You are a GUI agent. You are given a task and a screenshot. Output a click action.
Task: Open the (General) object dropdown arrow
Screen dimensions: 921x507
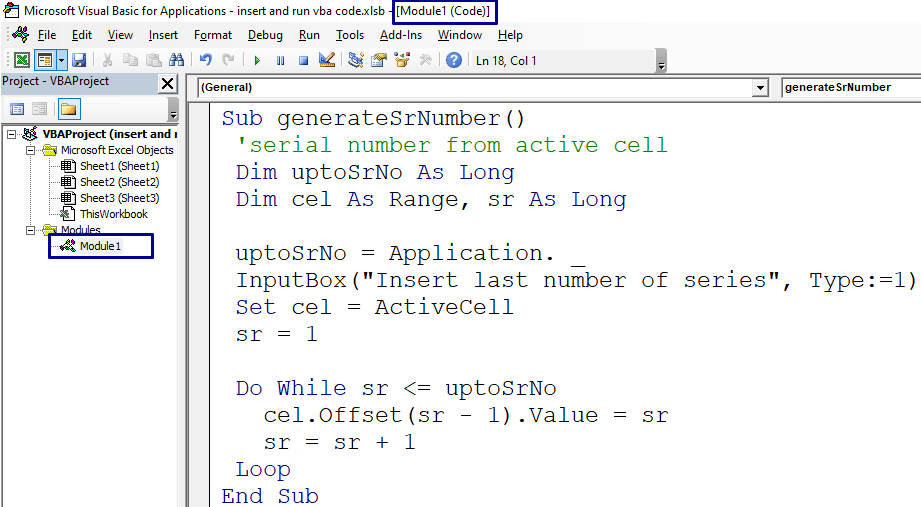[760, 88]
